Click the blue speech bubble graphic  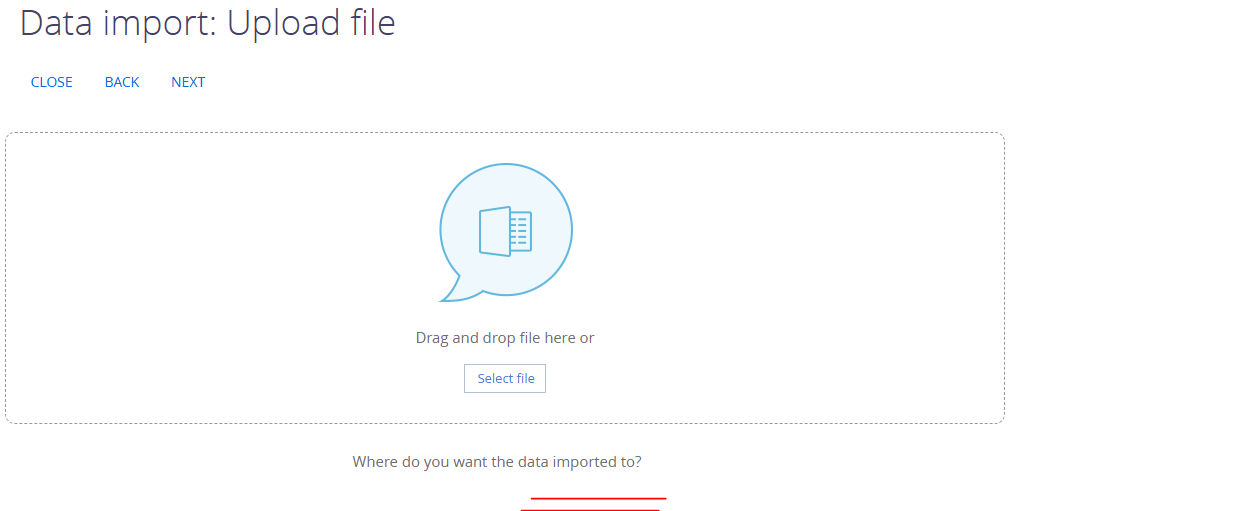[506, 232]
